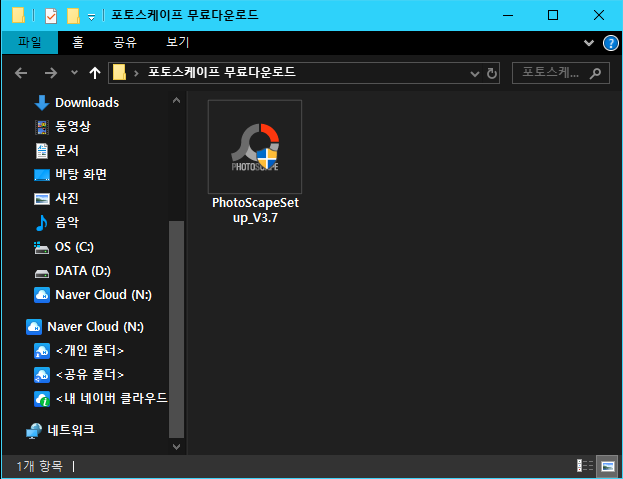Switch to details view in status bar
Screen dimensions: 623x479
(585, 465)
